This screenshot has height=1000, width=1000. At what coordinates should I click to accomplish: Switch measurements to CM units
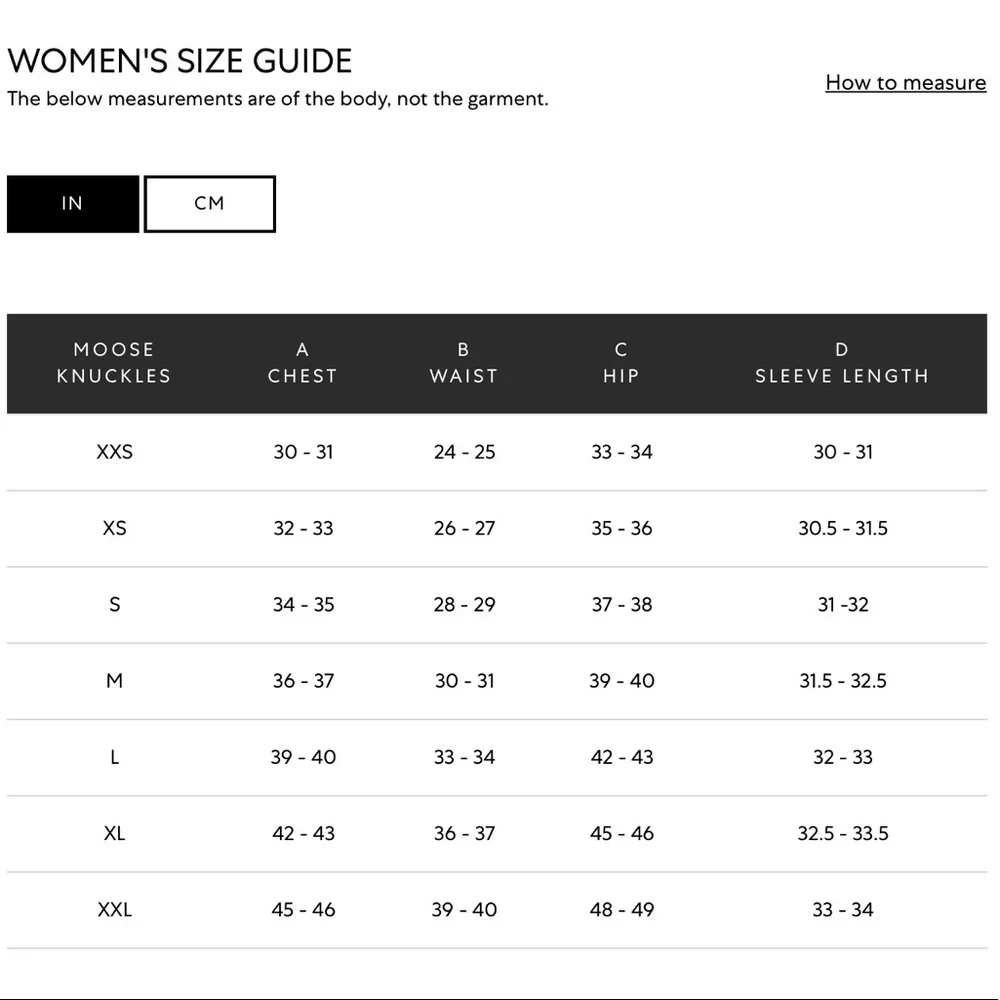(x=209, y=204)
